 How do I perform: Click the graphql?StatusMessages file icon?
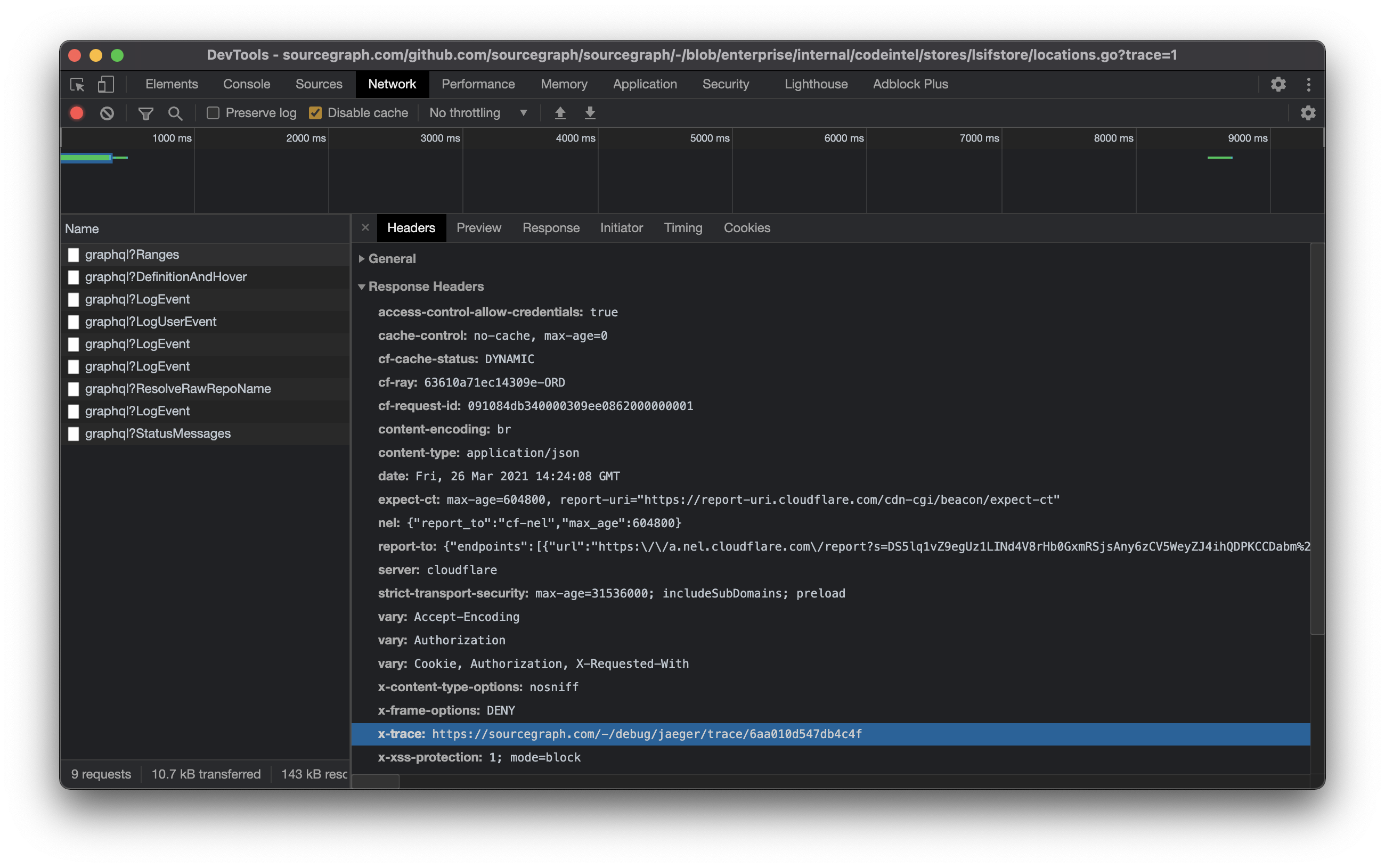pyautogui.click(x=74, y=434)
